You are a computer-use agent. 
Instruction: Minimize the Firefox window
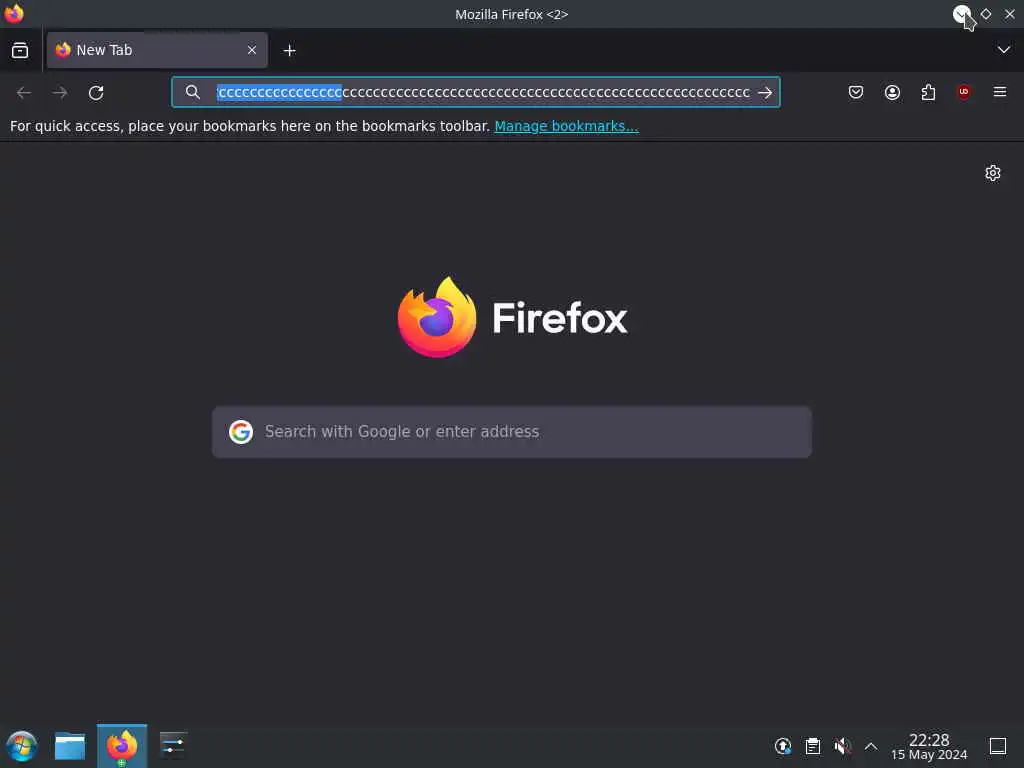click(961, 14)
